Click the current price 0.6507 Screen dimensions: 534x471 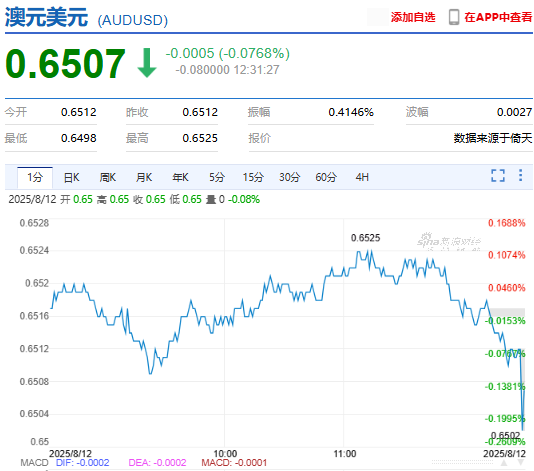[x=65, y=64]
